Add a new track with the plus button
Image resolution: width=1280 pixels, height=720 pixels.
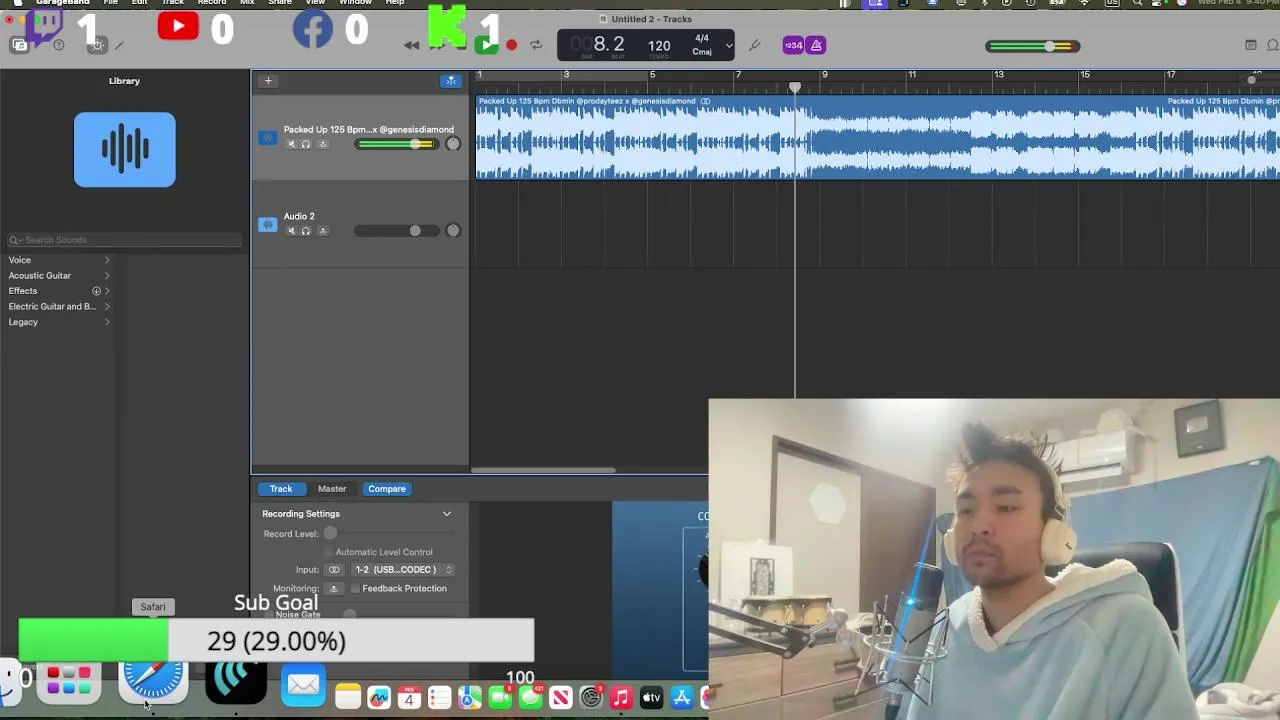tap(268, 81)
